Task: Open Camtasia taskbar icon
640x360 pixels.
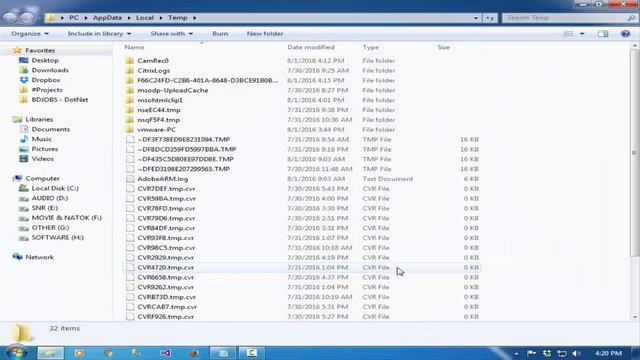Action: (x=251, y=353)
